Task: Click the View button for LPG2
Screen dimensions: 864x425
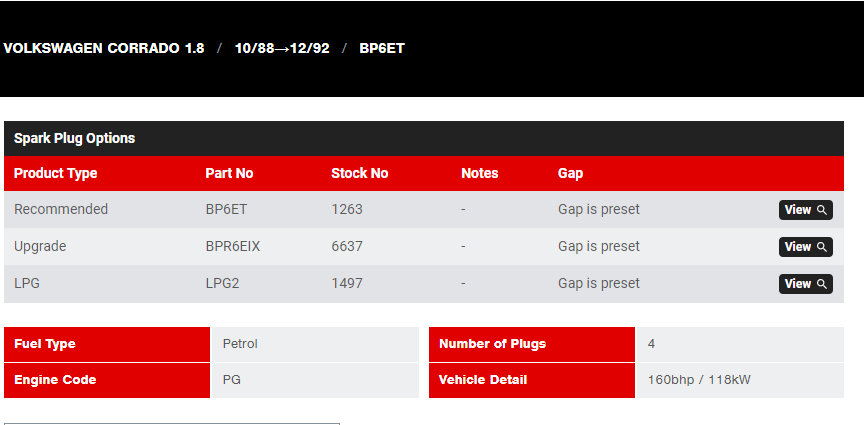Action: (805, 284)
